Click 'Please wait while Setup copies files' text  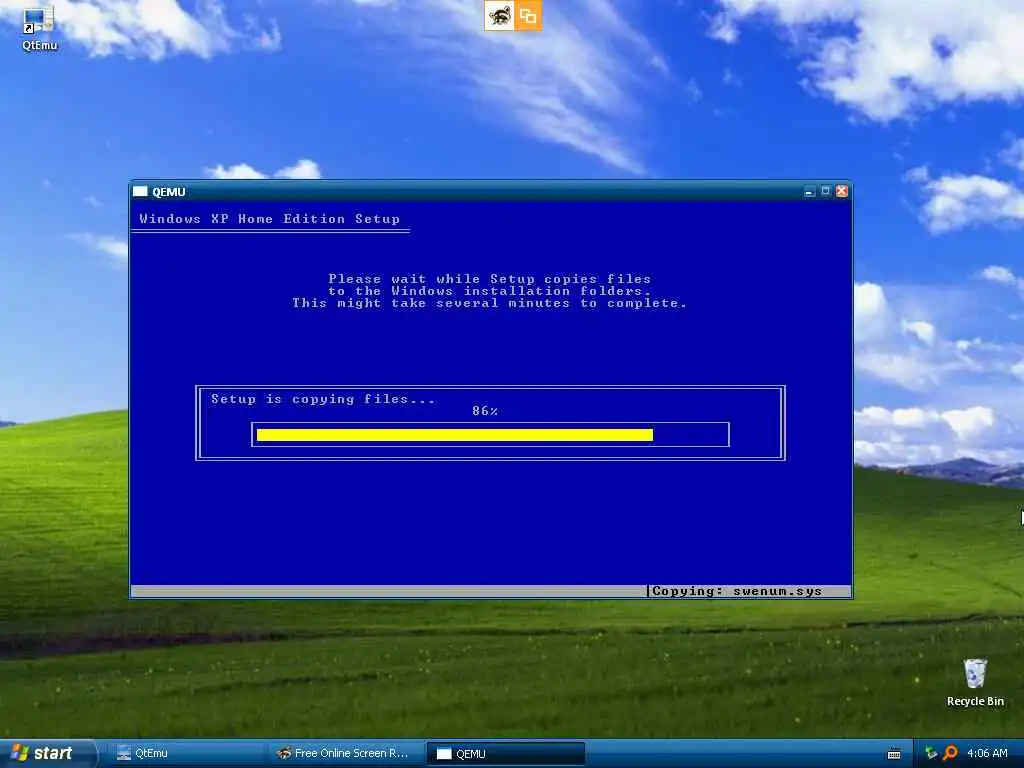pos(489,279)
